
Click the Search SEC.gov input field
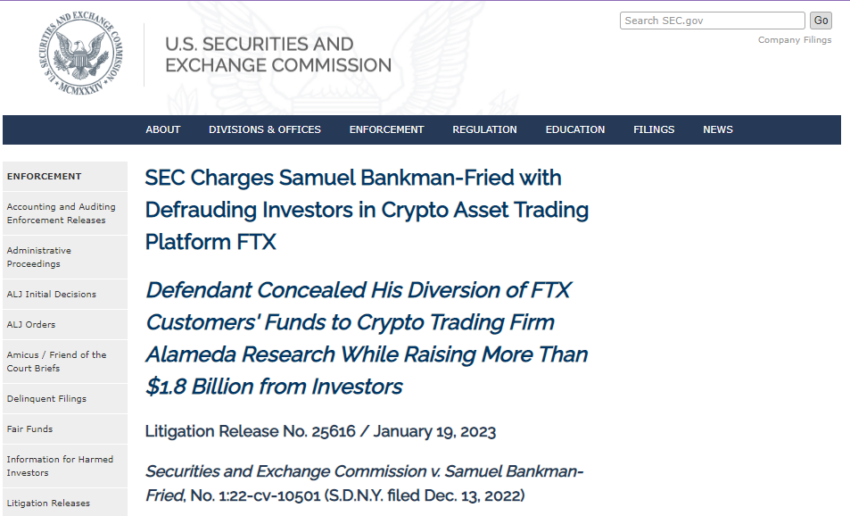[712, 21]
